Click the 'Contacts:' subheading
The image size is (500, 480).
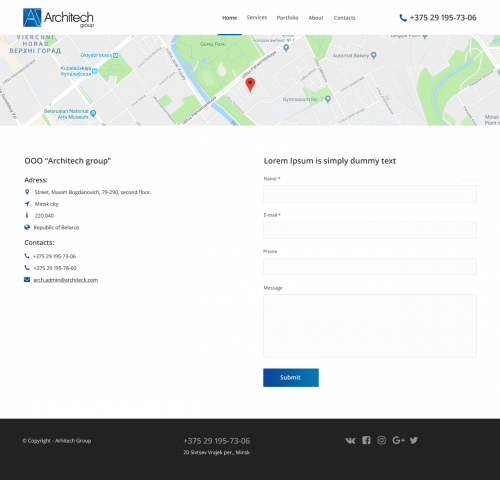(x=39, y=243)
